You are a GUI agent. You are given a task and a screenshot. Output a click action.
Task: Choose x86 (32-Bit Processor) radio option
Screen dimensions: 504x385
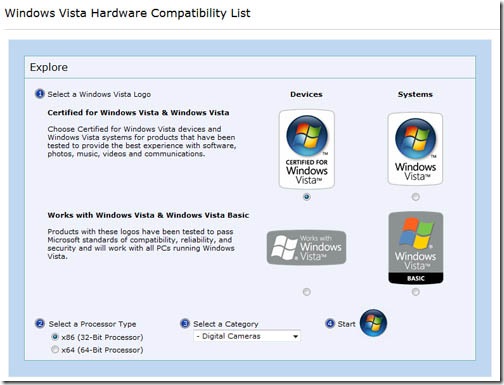[x=55, y=337]
